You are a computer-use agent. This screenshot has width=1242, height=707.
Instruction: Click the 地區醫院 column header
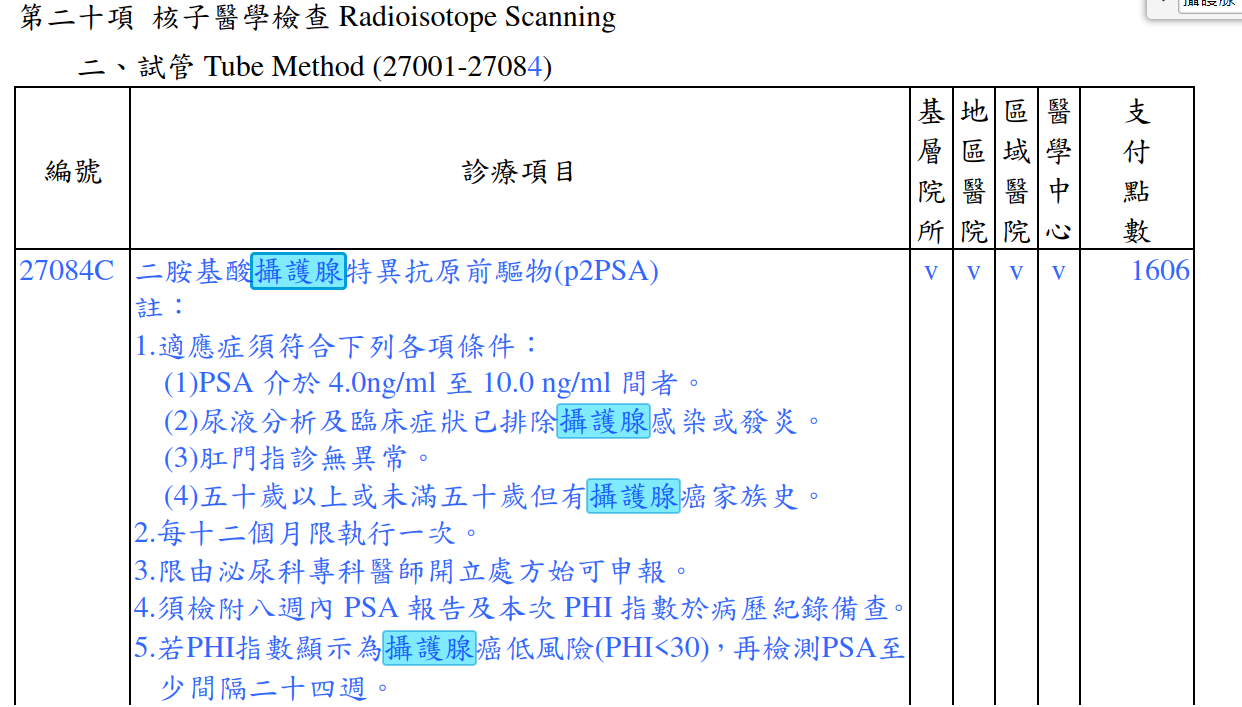coord(973,171)
